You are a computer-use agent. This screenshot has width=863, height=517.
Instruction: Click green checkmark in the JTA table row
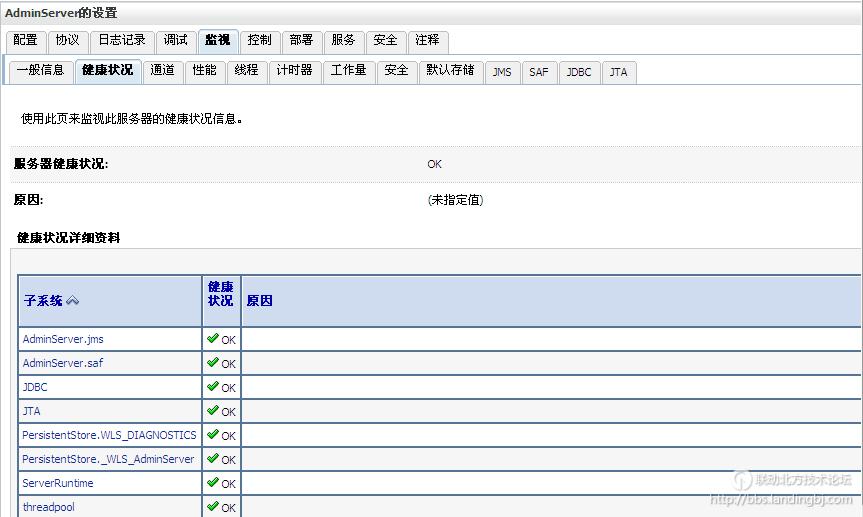pyautogui.click(x=213, y=410)
